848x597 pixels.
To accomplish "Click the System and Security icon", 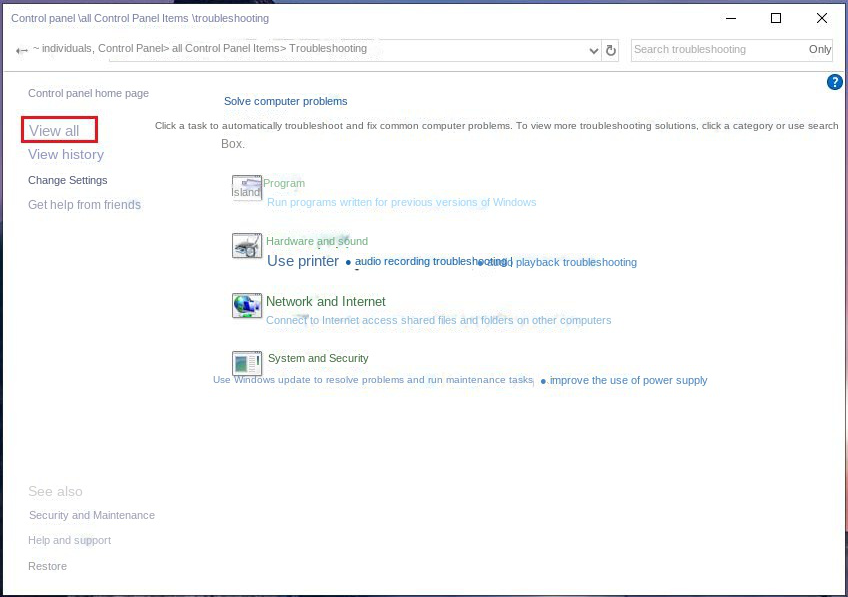I will tap(246, 363).
